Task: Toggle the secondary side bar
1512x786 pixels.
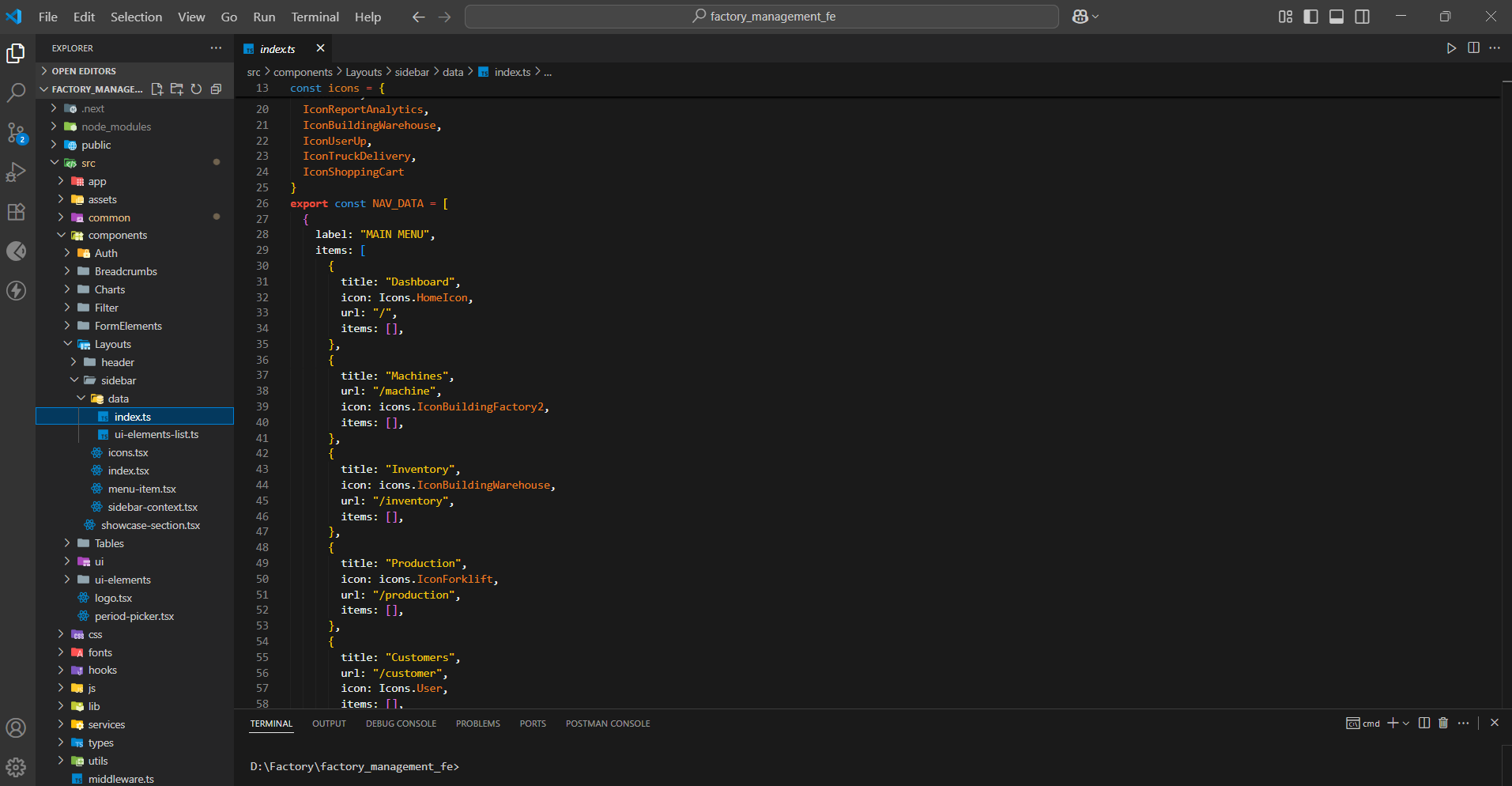Action: point(1363,17)
